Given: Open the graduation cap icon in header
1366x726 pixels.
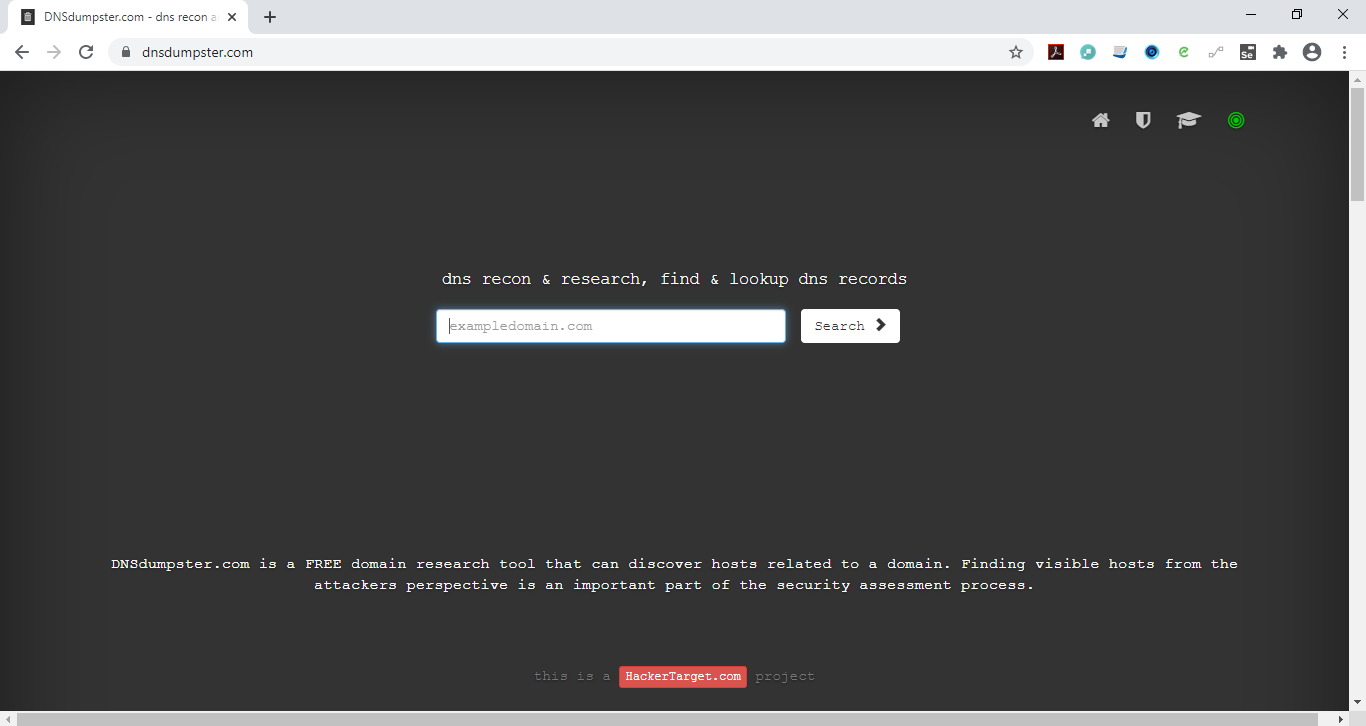Looking at the screenshot, I should tap(1188, 120).
